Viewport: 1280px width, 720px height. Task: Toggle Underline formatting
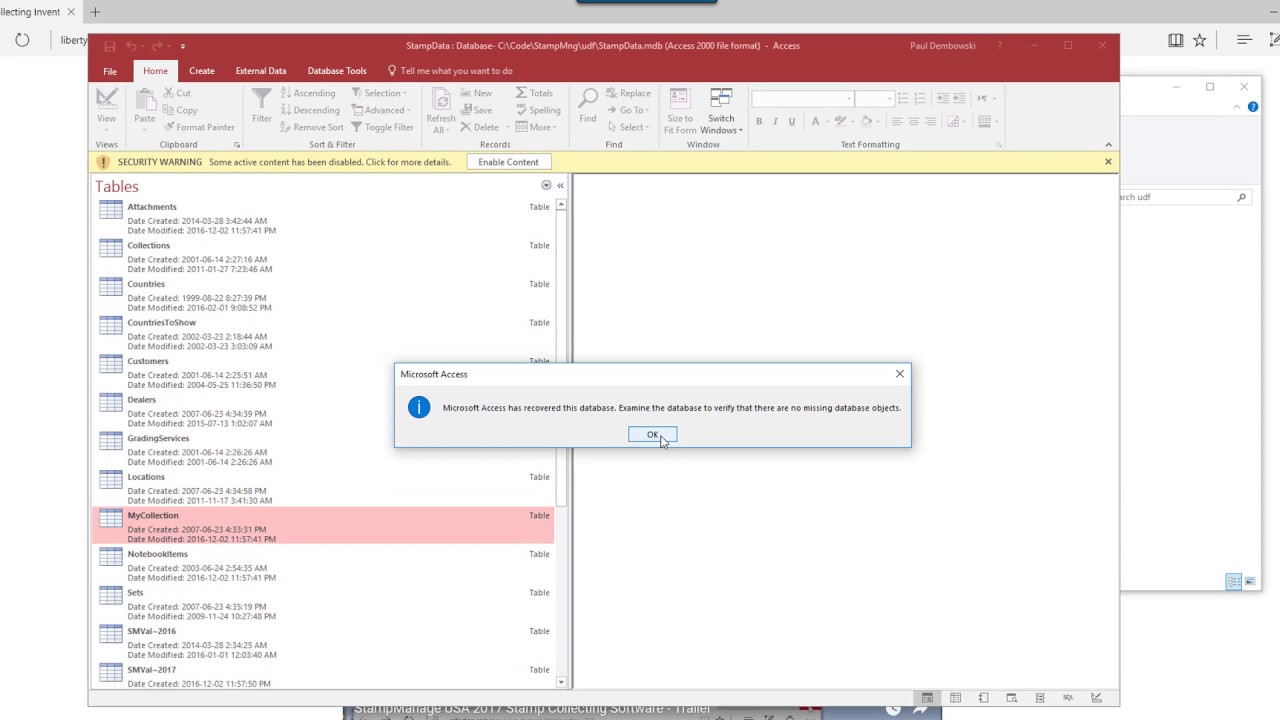[791, 122]
